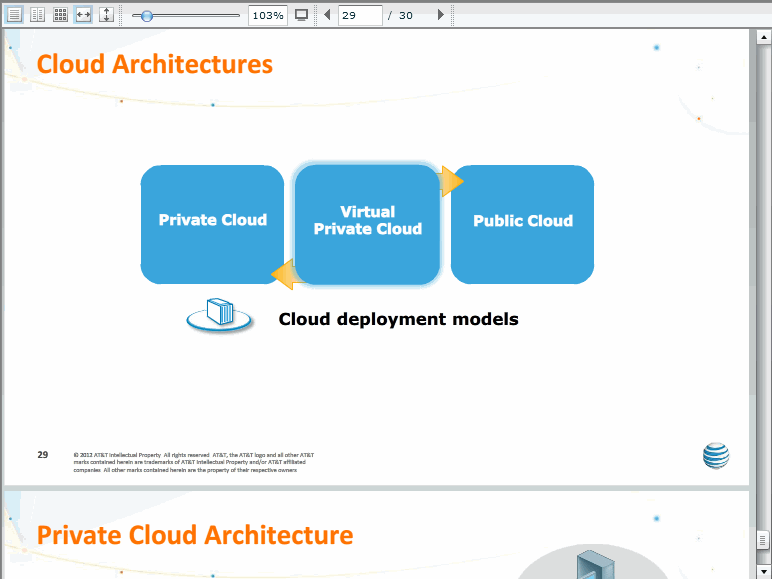Open thumbnail grid view

(x=61, y=15)
